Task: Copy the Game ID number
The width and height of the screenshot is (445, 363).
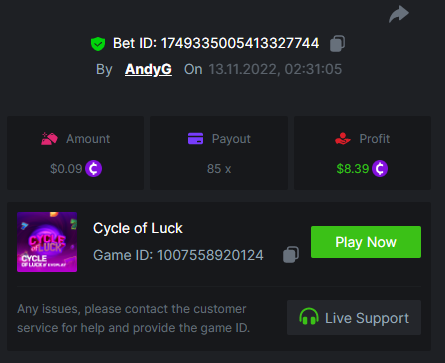Action: [x=291, y=255]
